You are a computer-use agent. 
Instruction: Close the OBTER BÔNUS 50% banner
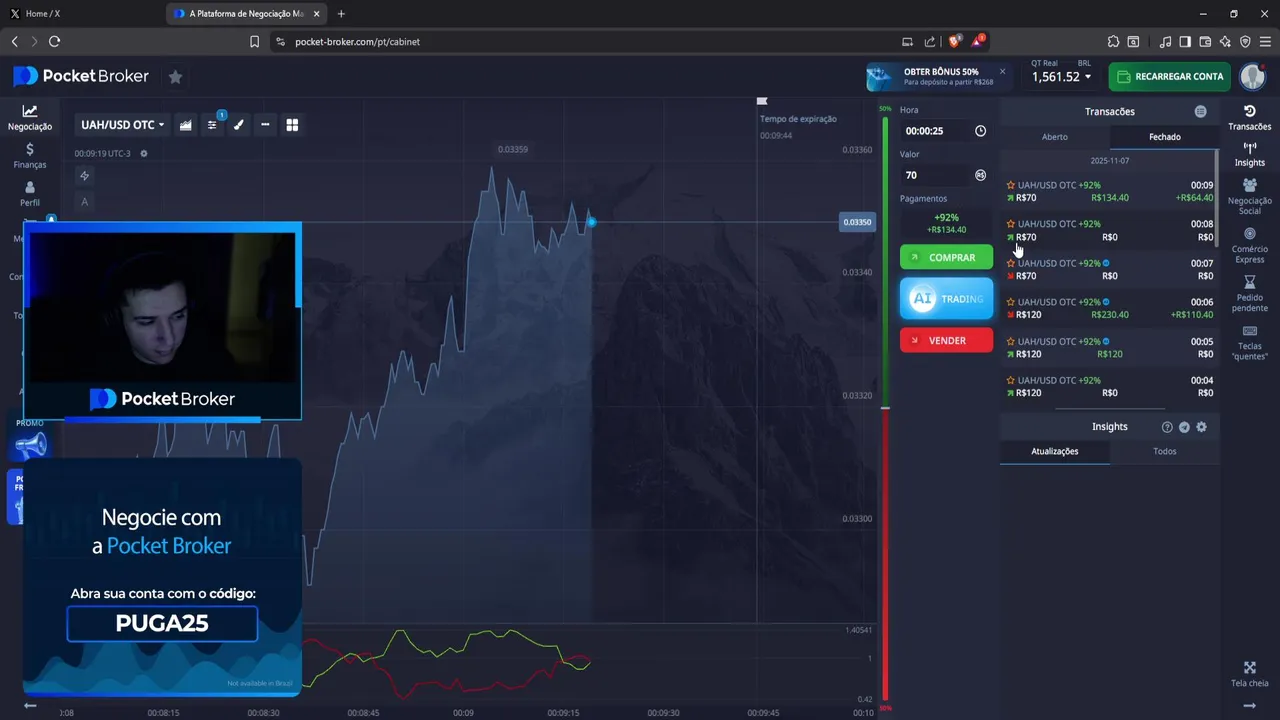point(1002,72)
